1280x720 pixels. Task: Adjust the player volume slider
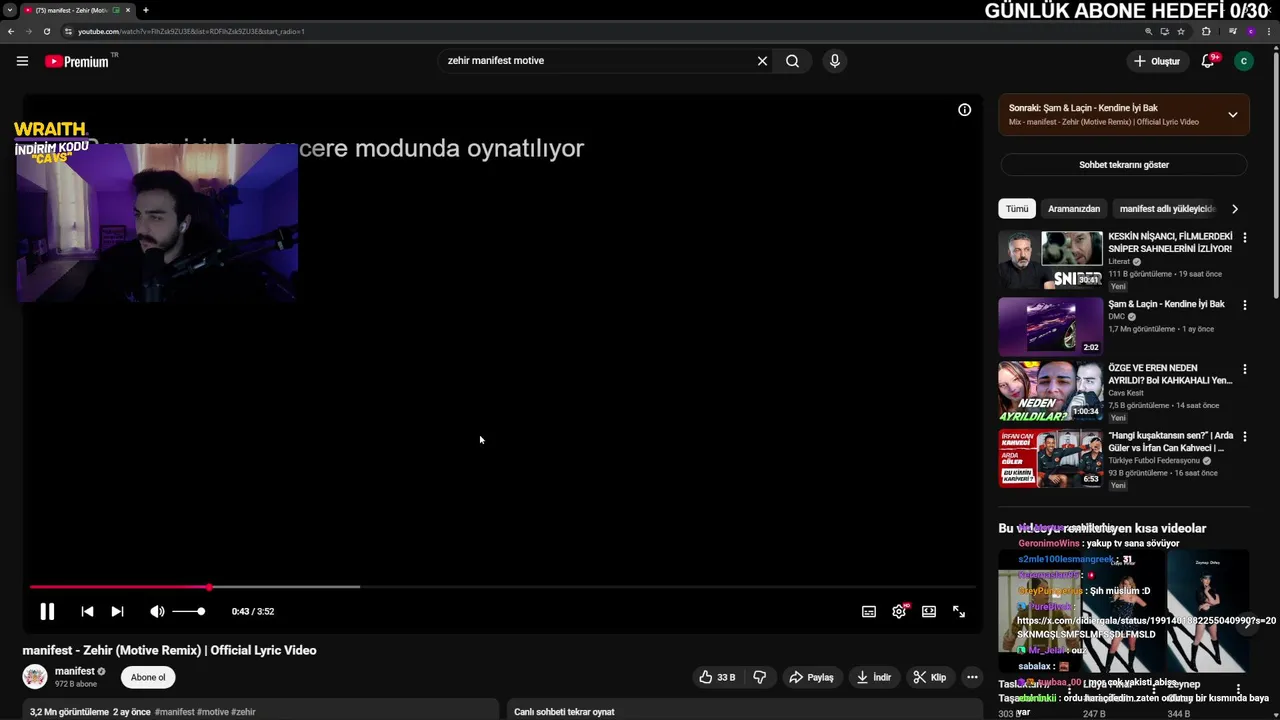pyautogui.click(x=188, y=612)
